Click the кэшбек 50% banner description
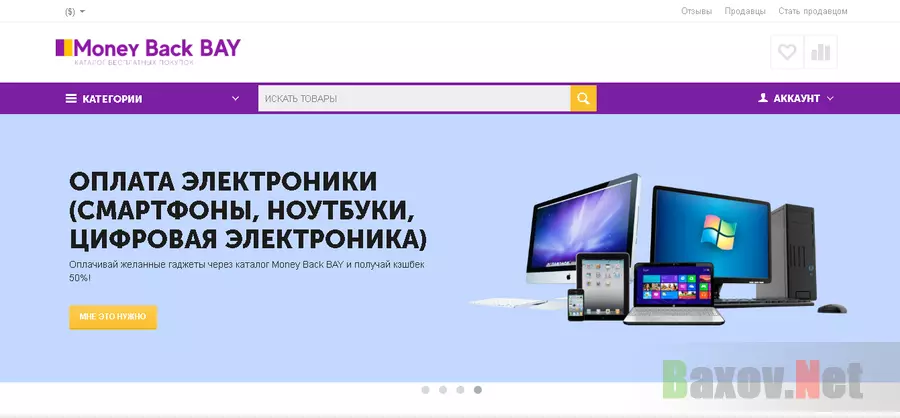This screenshot has width=900, height=418. [247, 271]
